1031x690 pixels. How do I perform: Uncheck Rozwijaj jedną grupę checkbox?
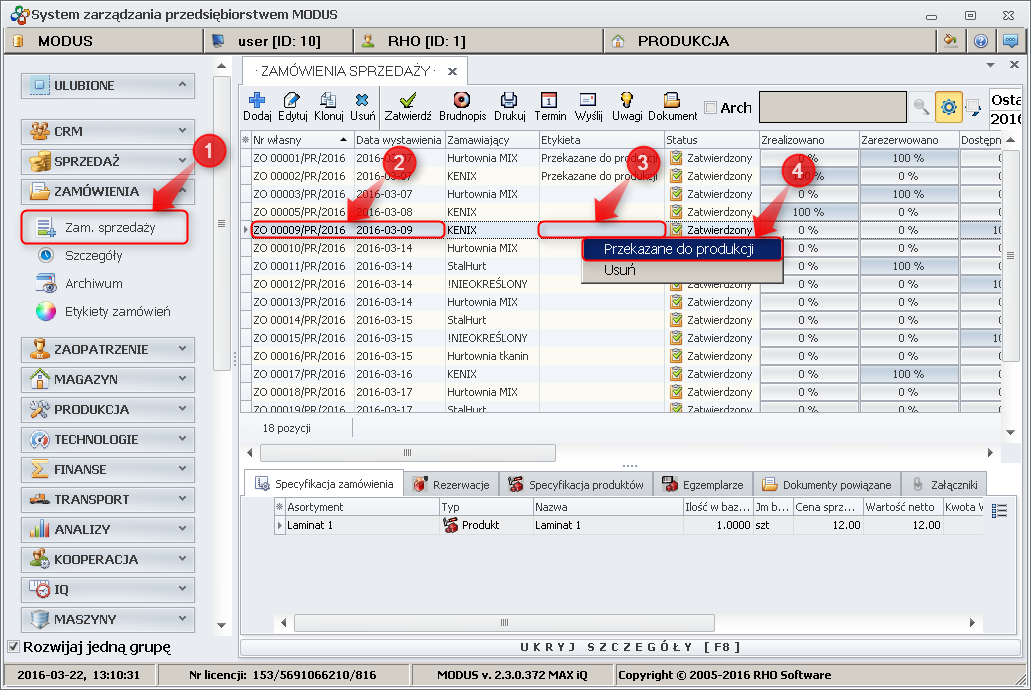tap(13, 646)
